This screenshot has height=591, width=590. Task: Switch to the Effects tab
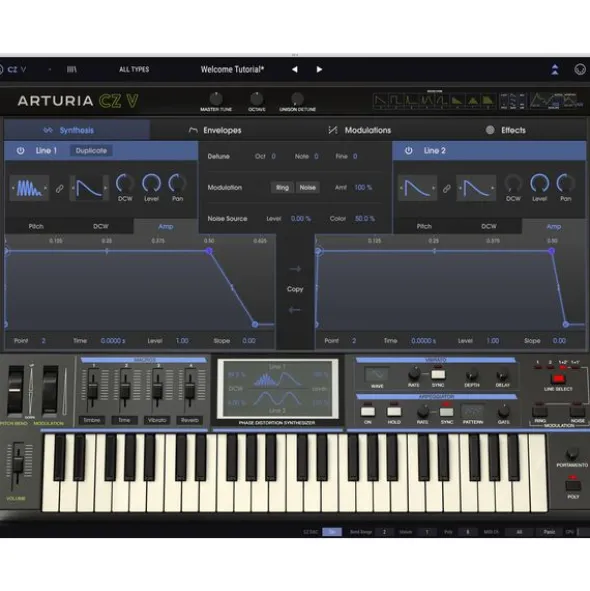tap(506, 130)
